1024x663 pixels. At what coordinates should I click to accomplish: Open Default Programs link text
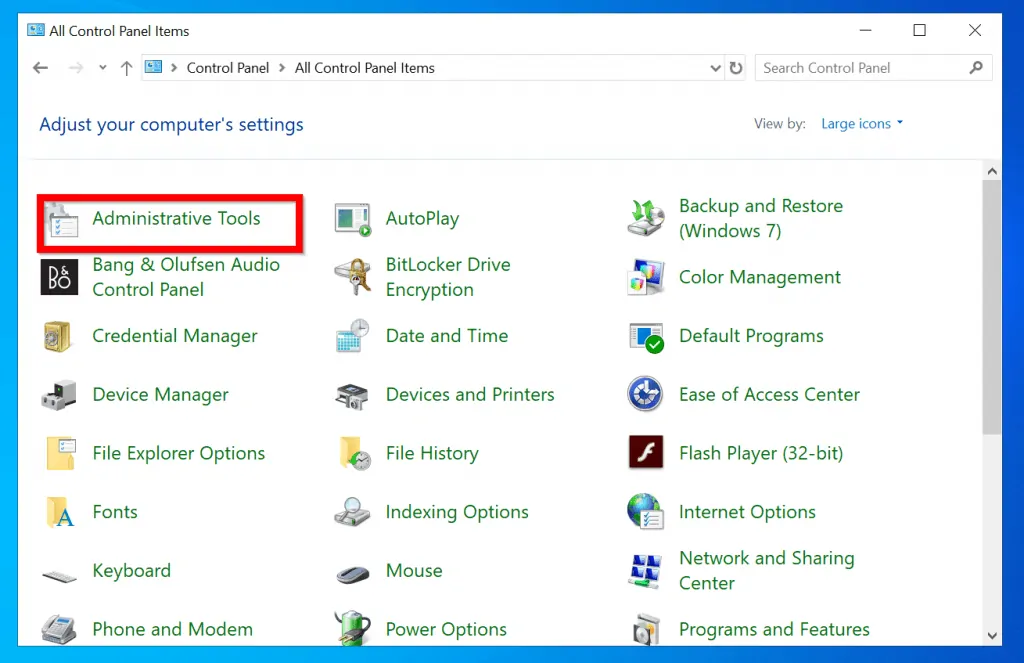[751, 336]
